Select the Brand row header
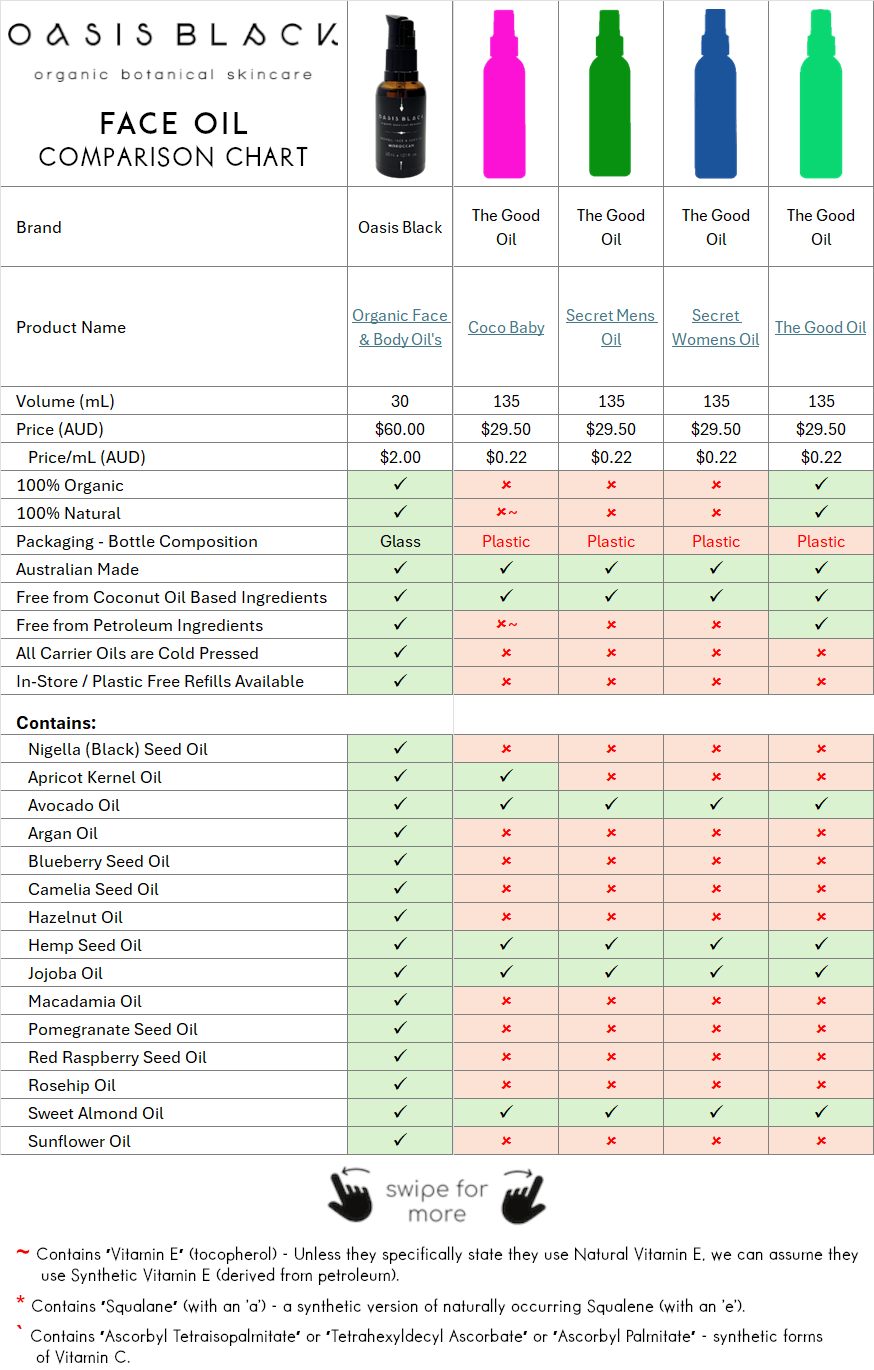 39,227
